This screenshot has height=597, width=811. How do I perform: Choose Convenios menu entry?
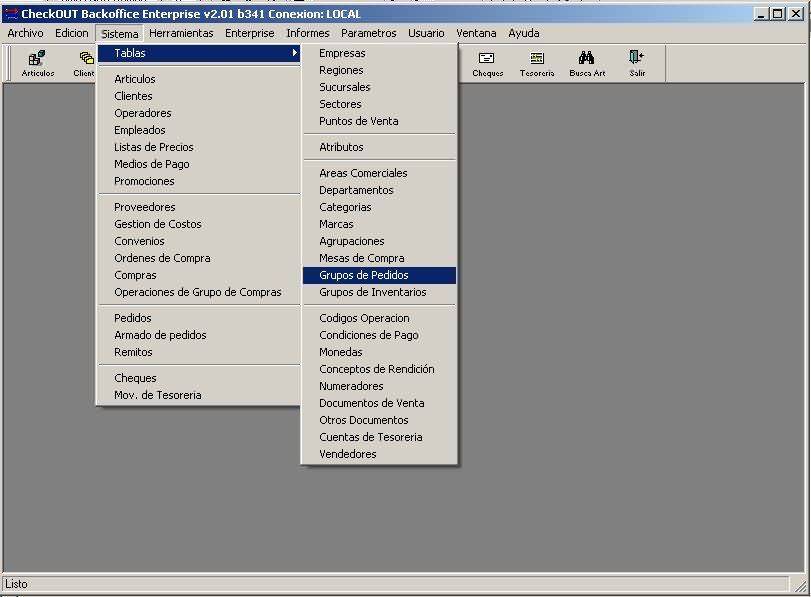(x=199, y=241)
